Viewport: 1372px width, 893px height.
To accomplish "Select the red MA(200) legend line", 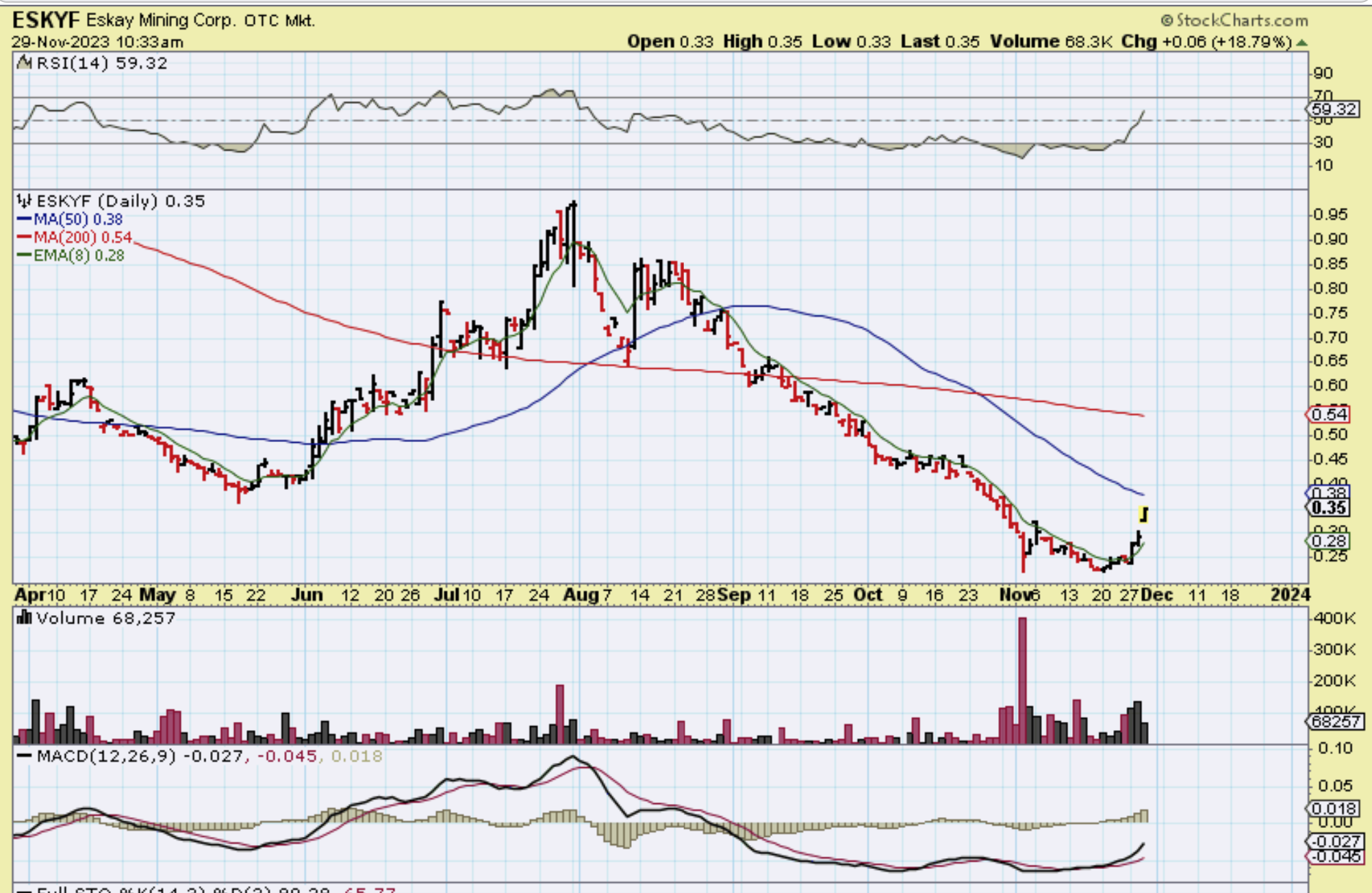I will point(25,237).
